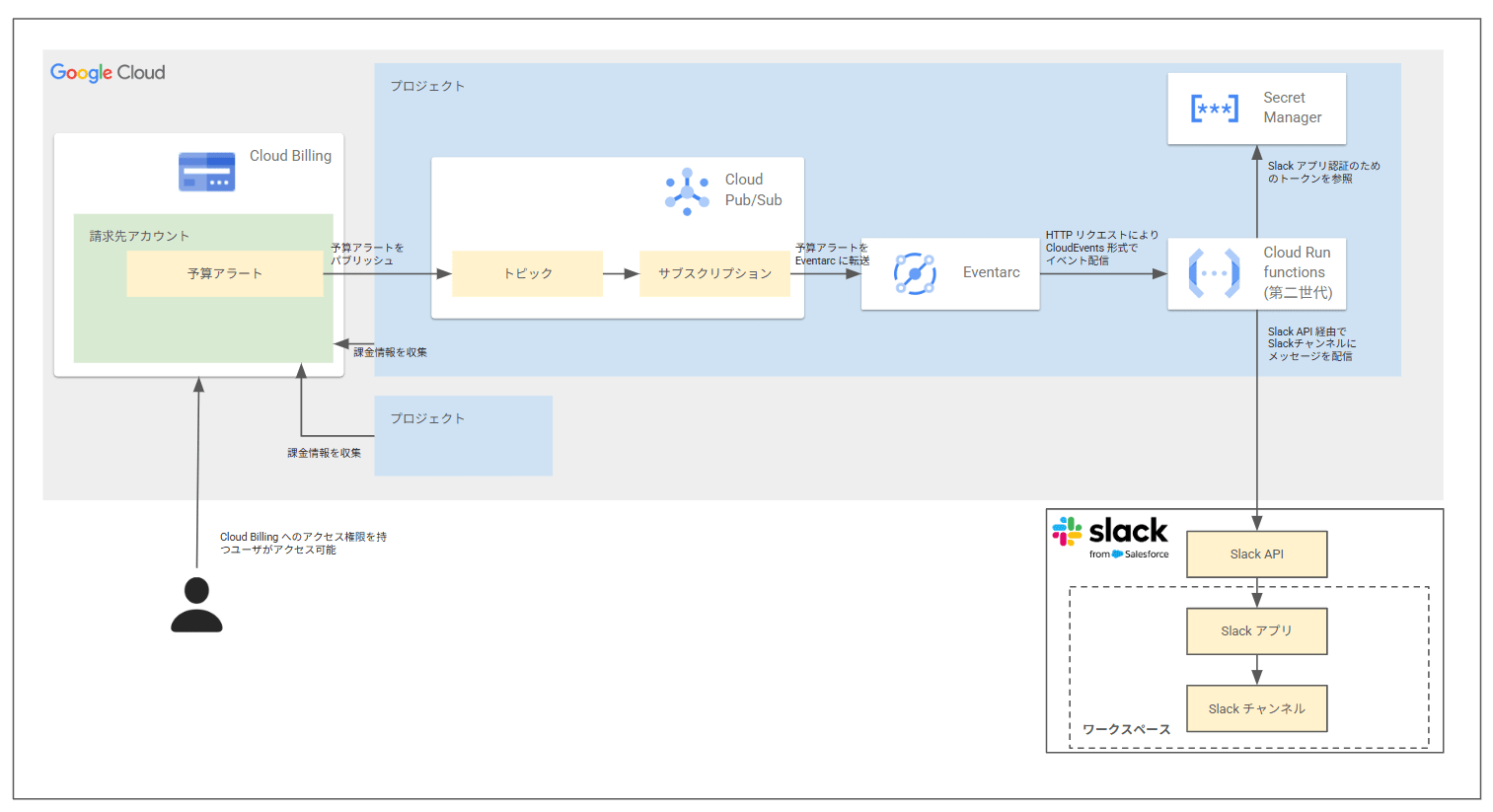Viewport: 1493px width, 812px height.
Task: Select the Slack チャンネル box
Action: tap(1256, 708)
